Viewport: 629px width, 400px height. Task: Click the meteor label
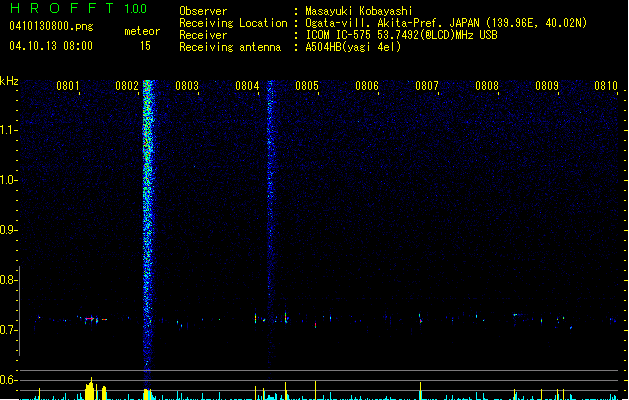142,31
